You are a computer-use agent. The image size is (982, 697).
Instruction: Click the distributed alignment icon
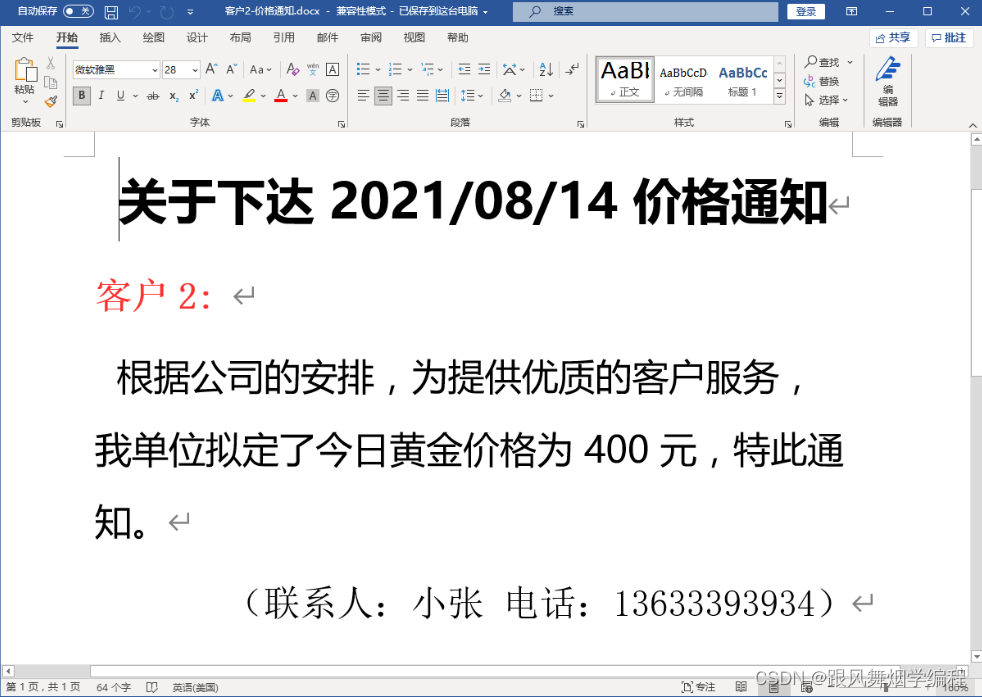[442, 96]
